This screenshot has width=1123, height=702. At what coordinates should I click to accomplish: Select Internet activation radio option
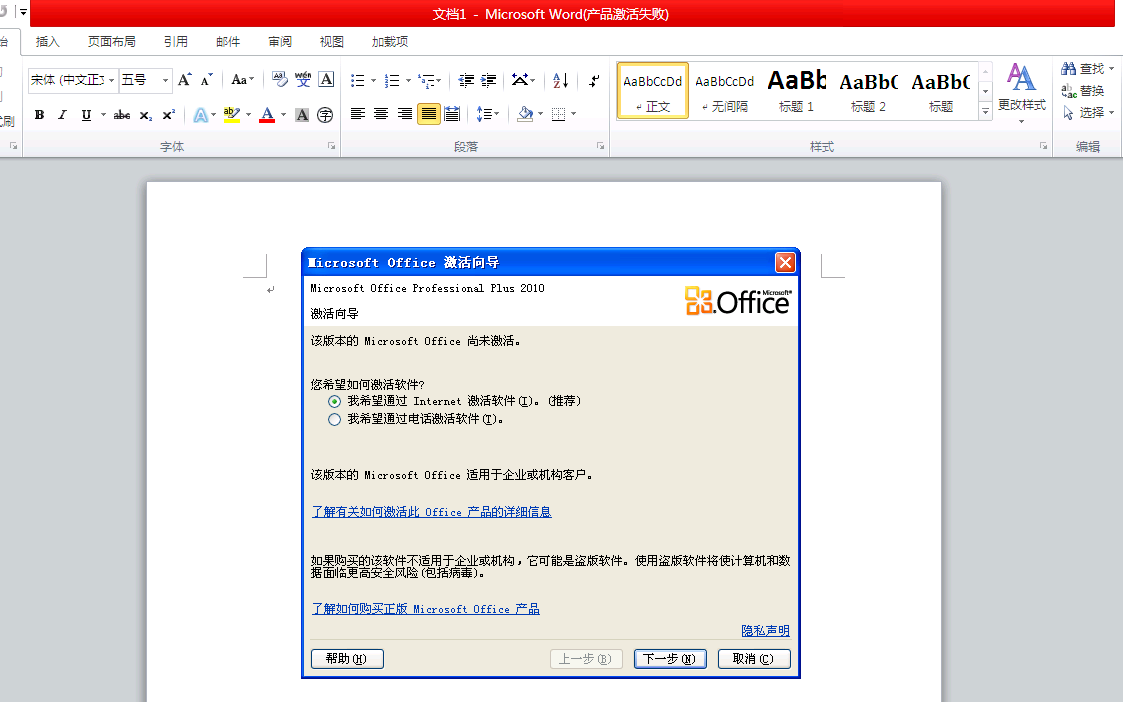pyautogui.click(x=334, y=401)
